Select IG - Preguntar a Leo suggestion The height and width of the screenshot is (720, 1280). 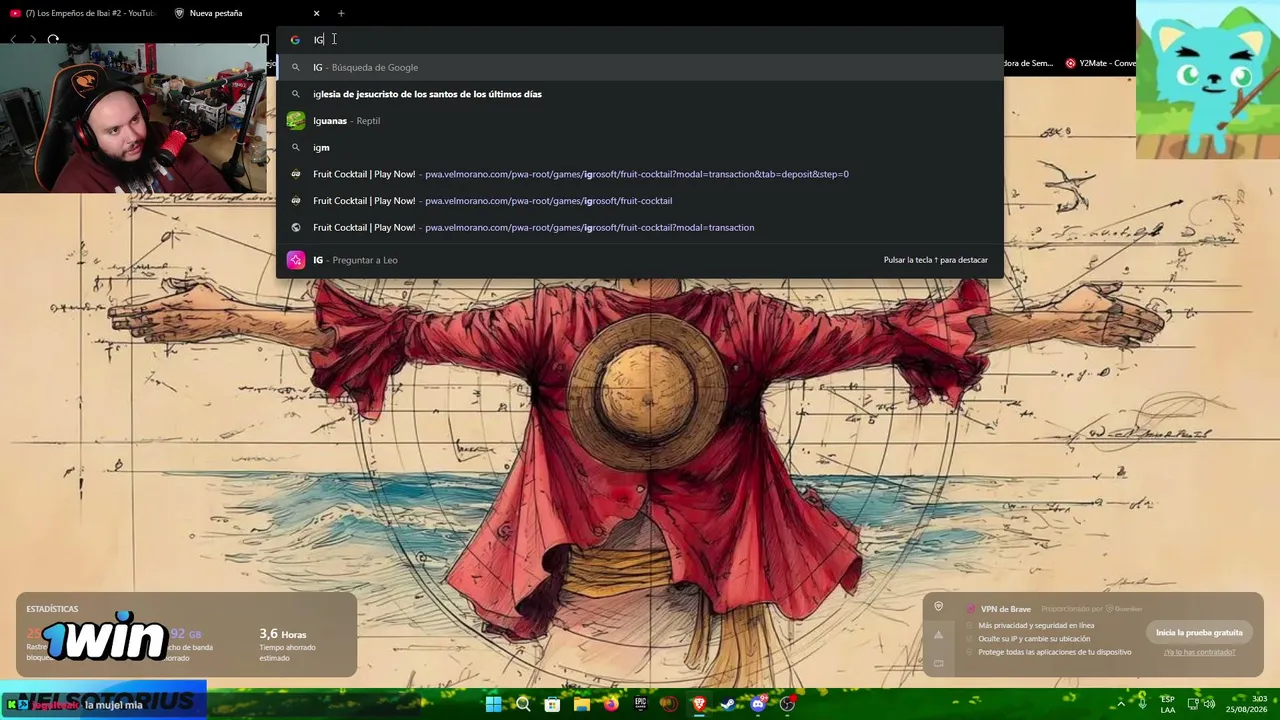click(x=640, y=260)
